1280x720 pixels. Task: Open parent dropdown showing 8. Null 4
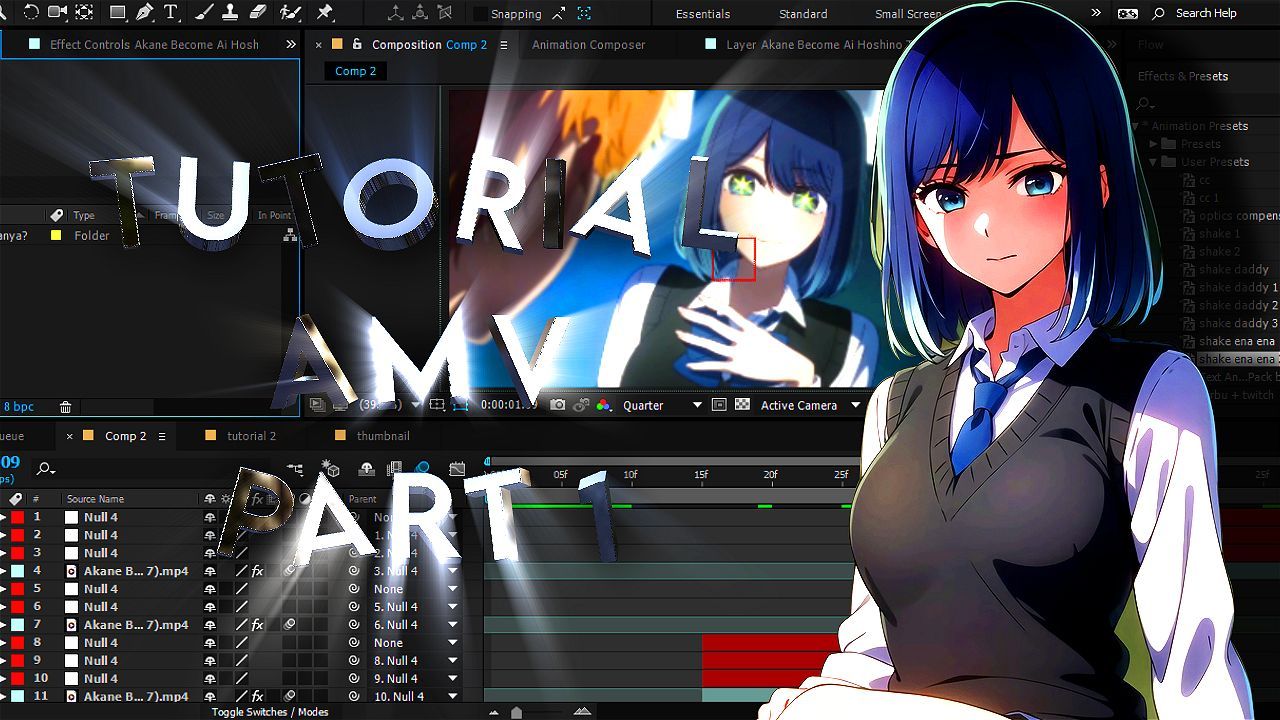coord(416,661)
